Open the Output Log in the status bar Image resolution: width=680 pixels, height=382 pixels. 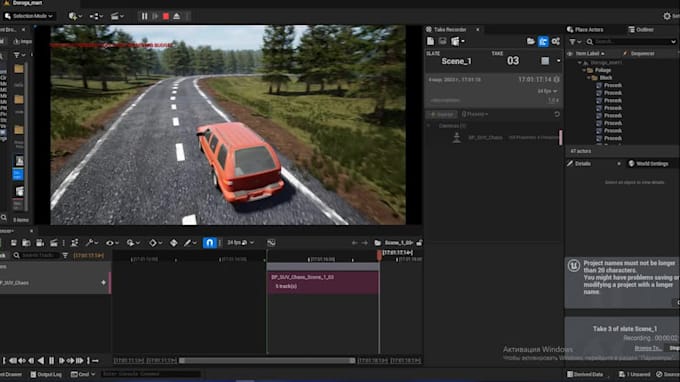coord(46,374)
